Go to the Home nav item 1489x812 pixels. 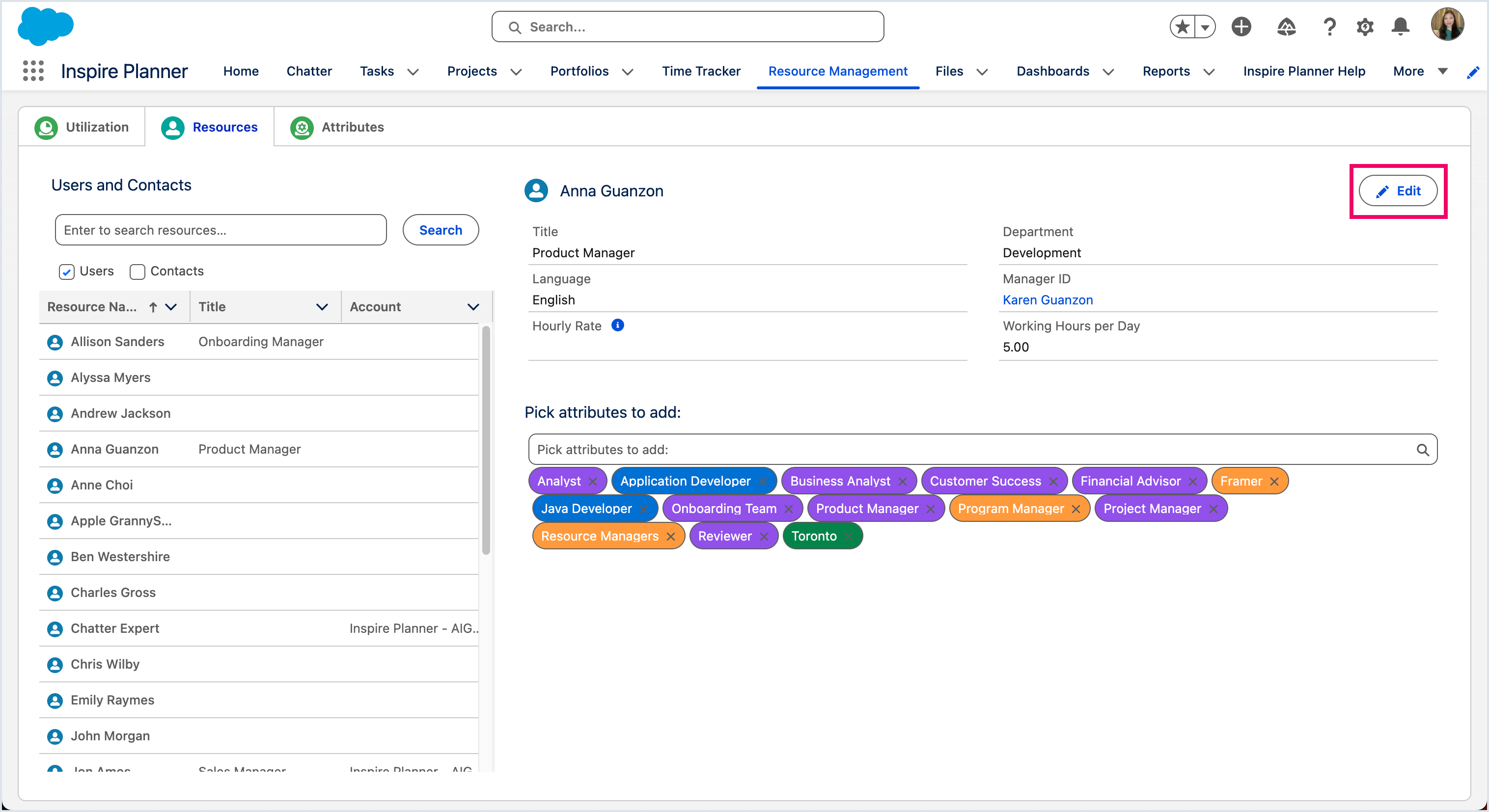pos(241,71)
